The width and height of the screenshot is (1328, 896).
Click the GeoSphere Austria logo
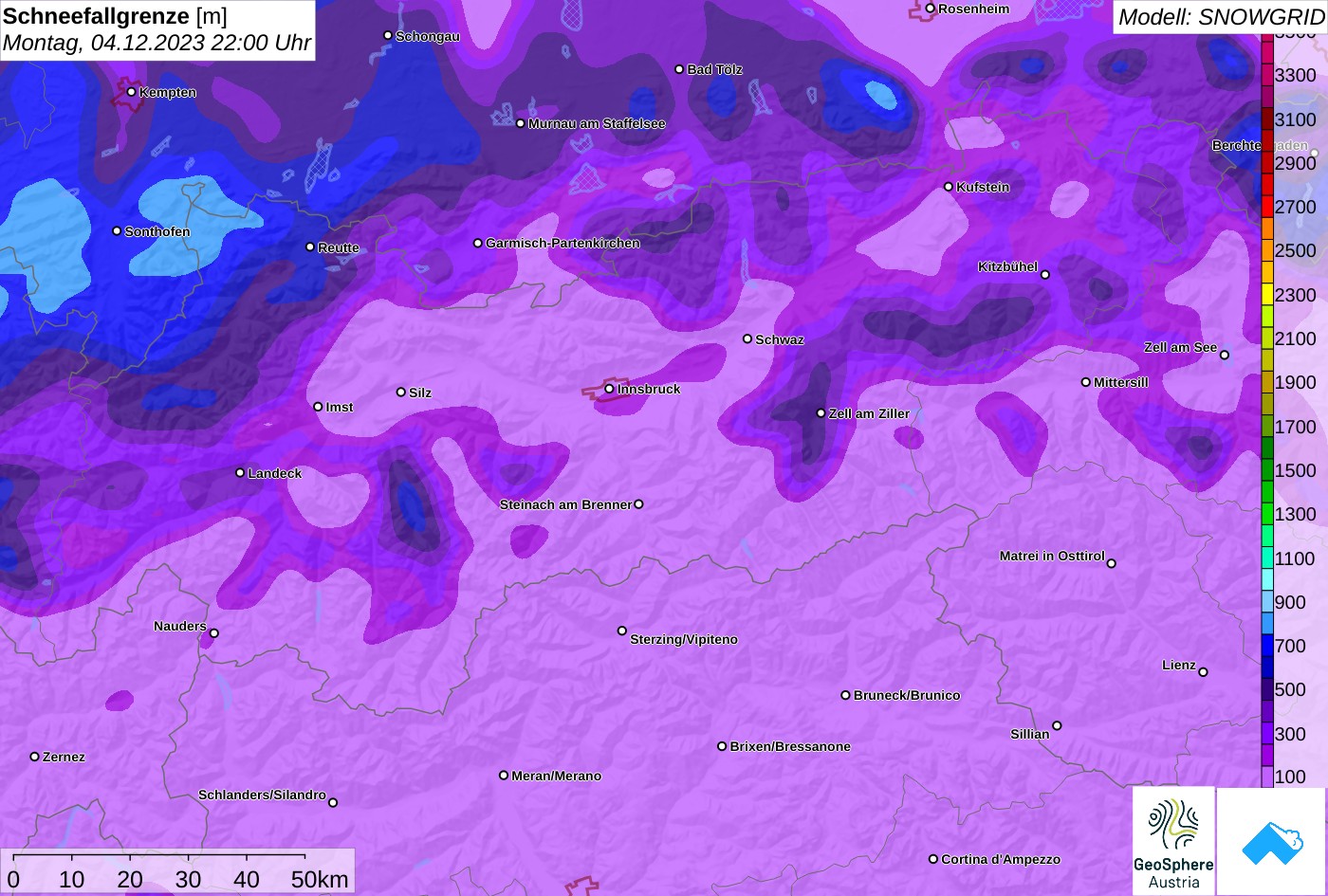click(1173, 841)
